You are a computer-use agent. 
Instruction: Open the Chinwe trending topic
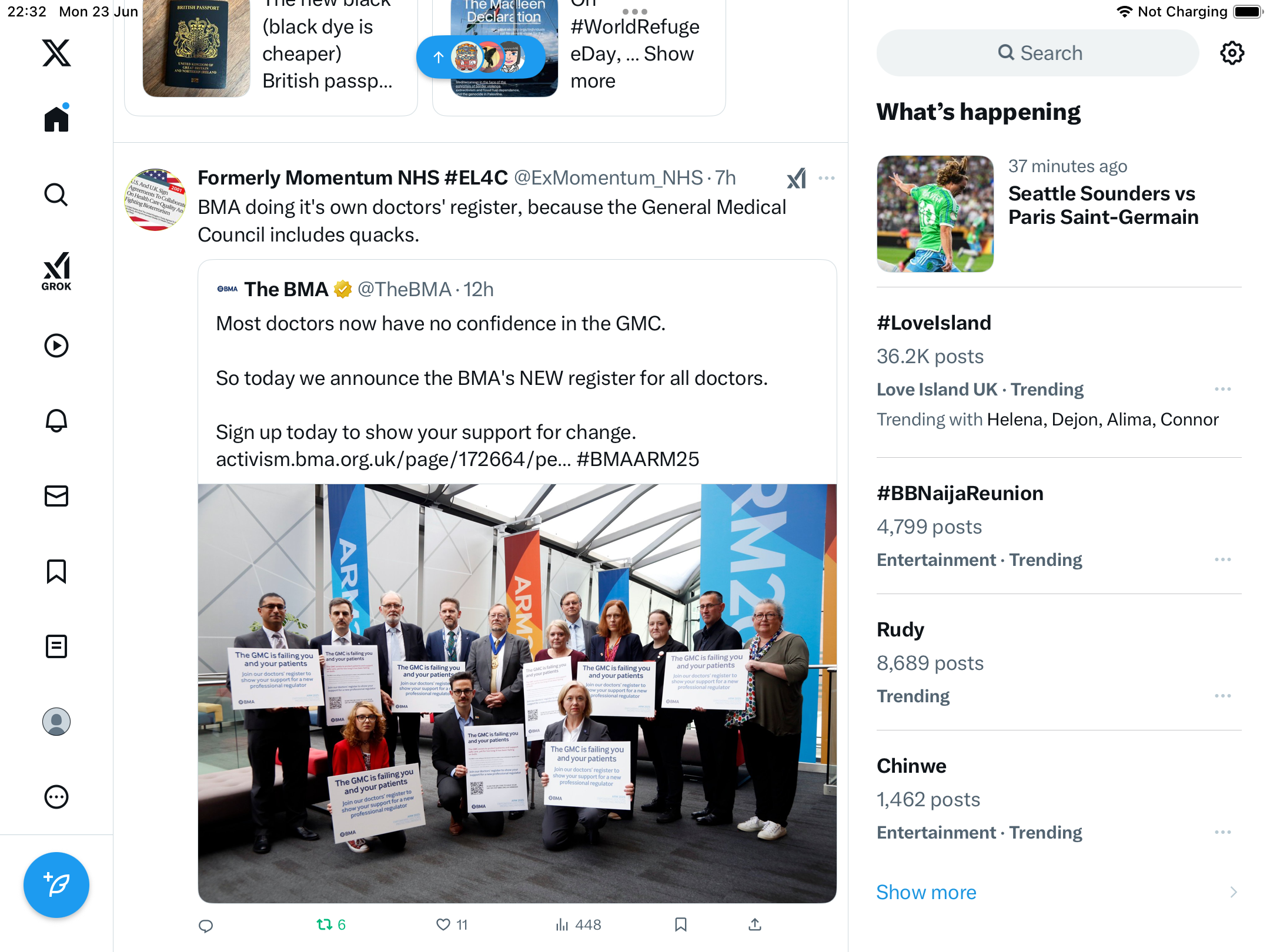click(1059, 799)
